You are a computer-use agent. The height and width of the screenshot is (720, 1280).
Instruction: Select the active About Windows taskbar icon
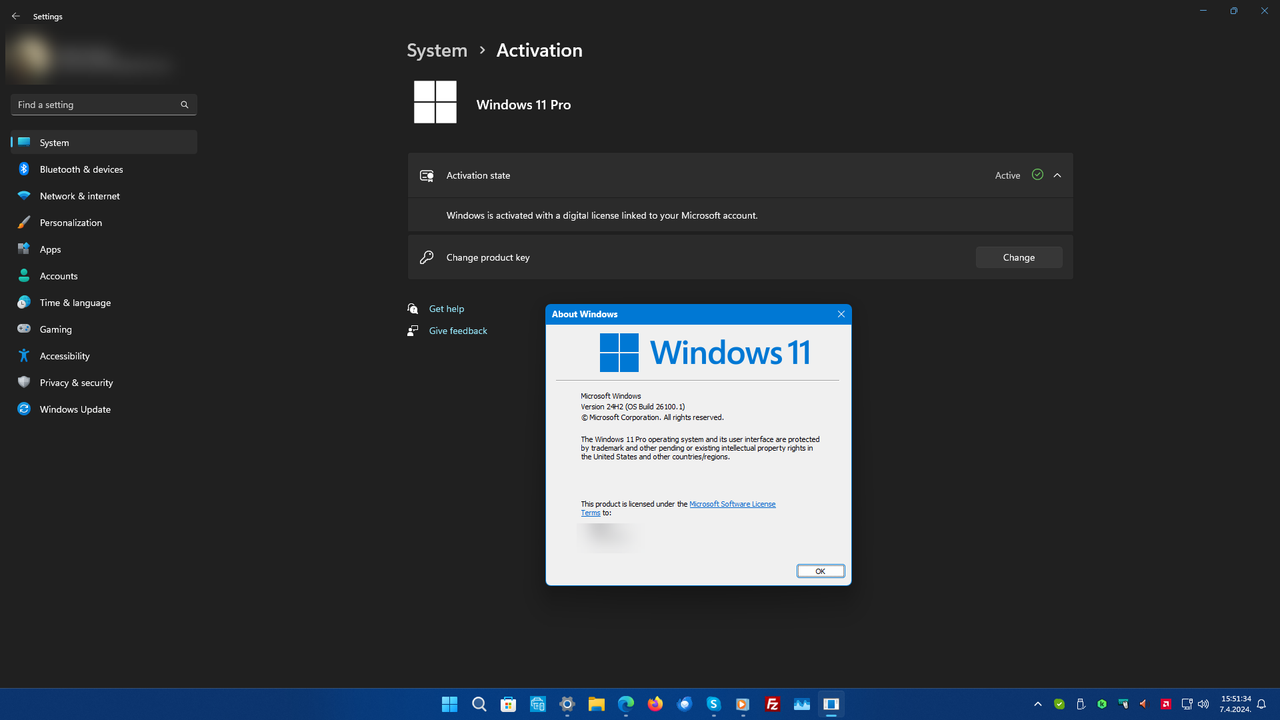pos(831,704)
